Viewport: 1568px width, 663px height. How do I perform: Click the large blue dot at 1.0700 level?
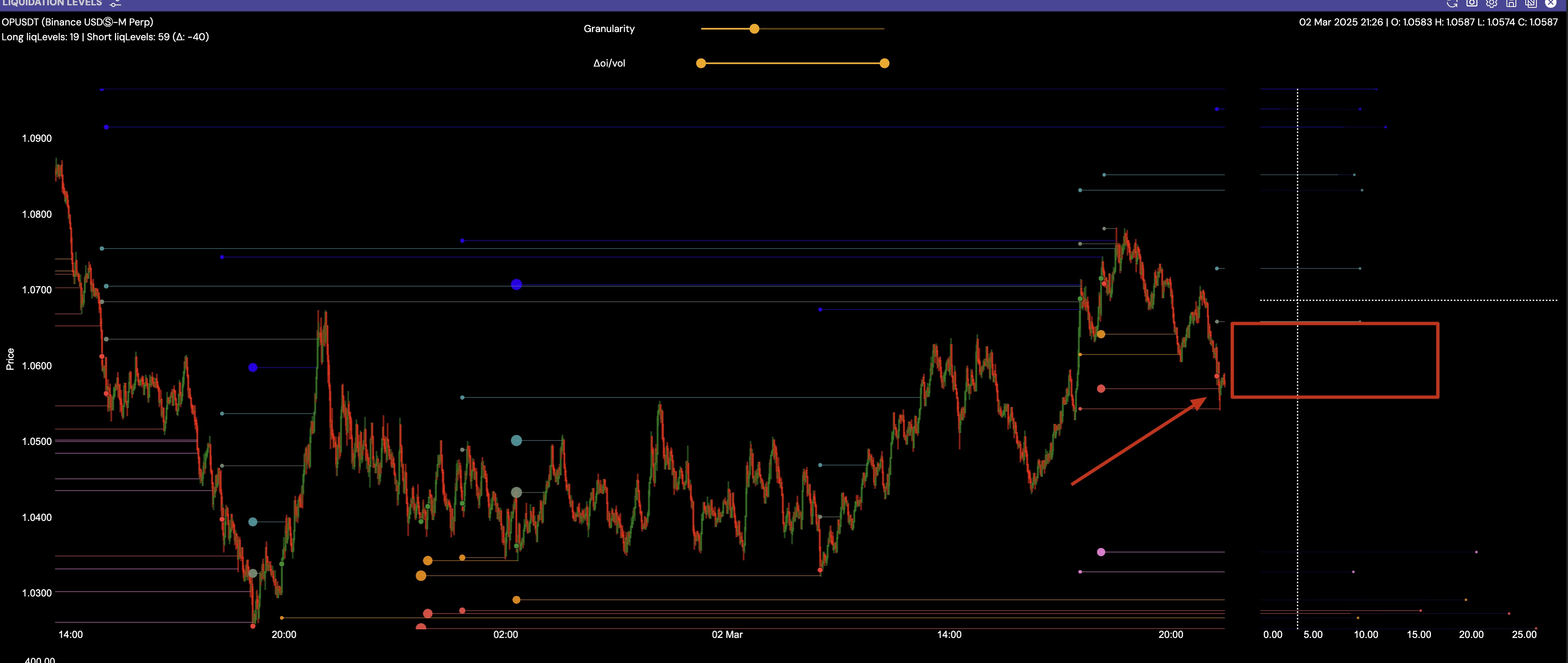click(516, 285)
